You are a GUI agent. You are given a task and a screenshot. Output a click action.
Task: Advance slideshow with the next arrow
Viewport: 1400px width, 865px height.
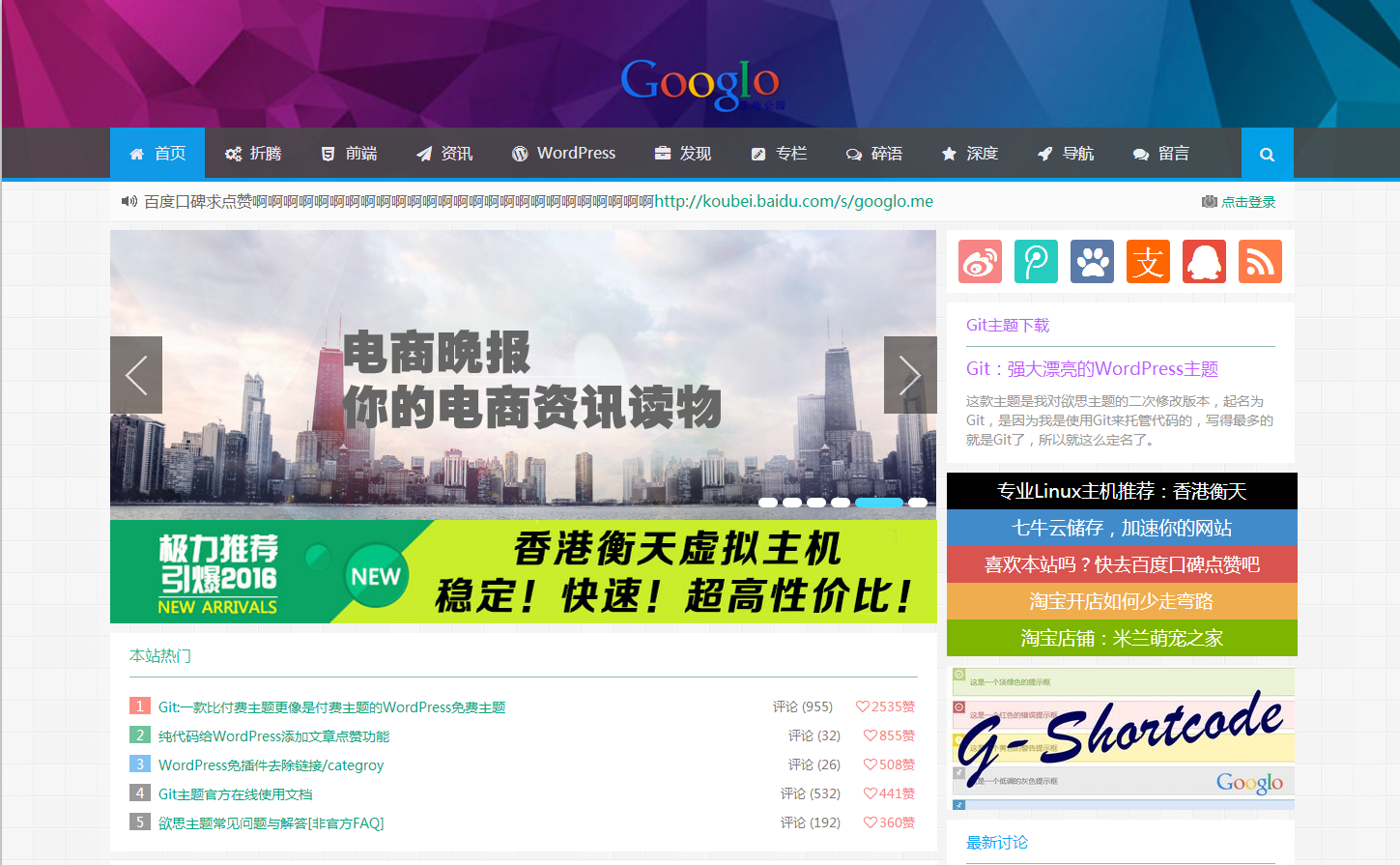click(x=909, y=374)
